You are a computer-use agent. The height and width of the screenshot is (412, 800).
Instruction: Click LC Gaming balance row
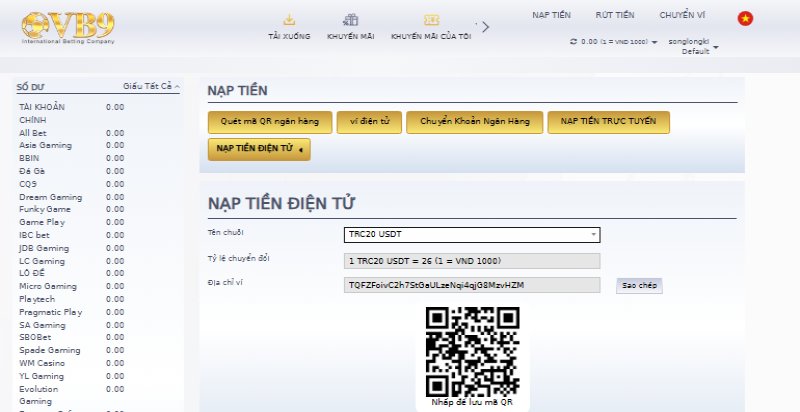(71, 261)
